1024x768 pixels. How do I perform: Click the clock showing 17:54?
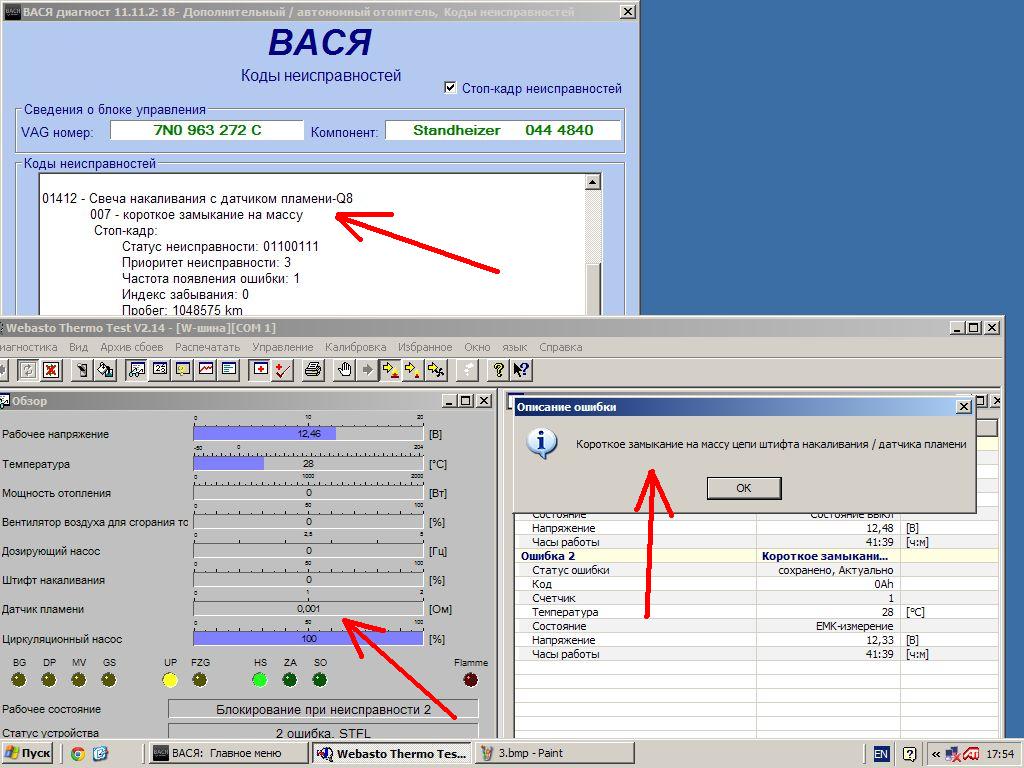click(x=1000, y=754)
